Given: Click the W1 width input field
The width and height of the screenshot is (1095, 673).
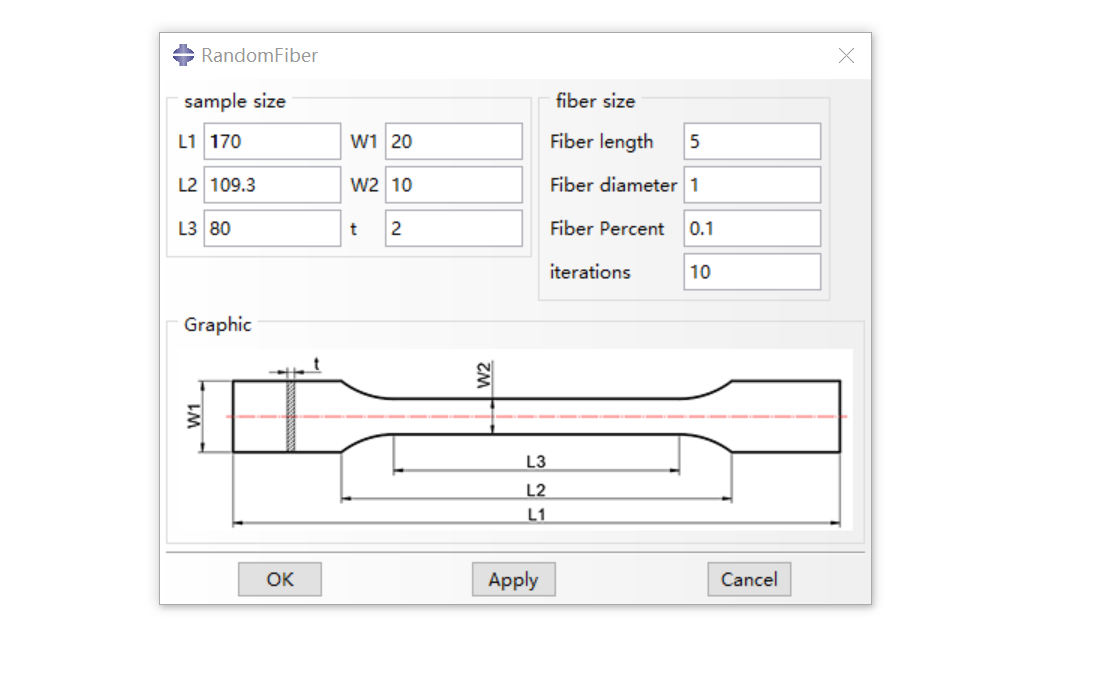Looking at the screenshot, I should click(x=453, y=142).
